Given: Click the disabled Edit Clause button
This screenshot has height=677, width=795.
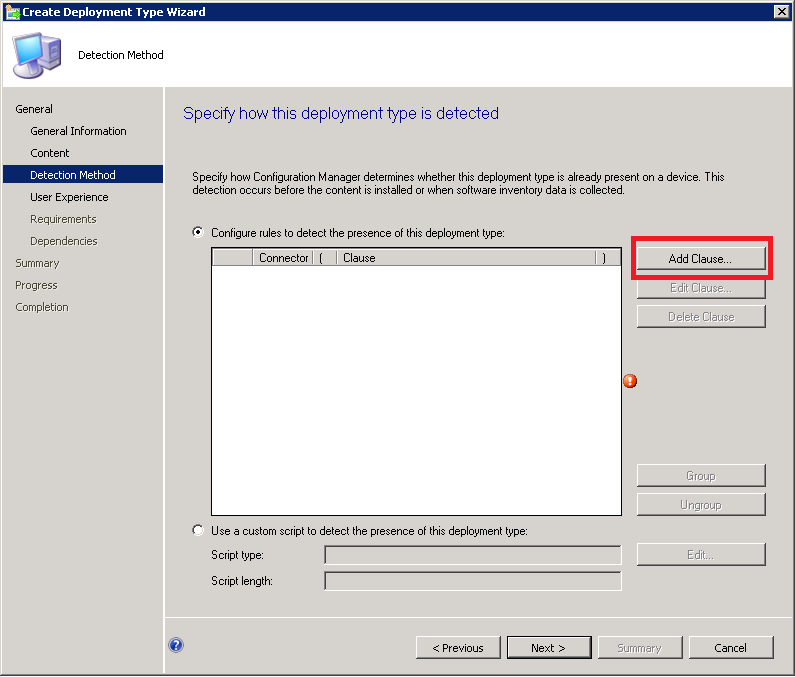Looking at the screenshot, I should (701, 288).
